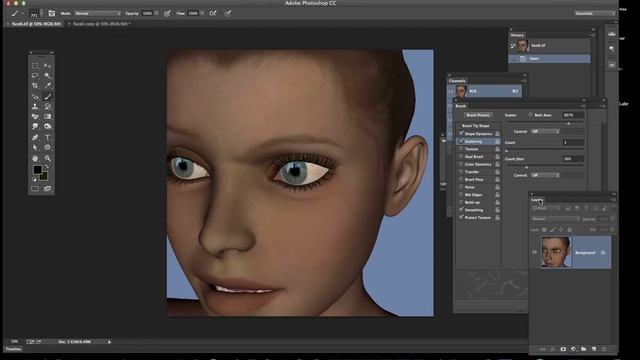Toggle Quick Mask mode
This screenshot has width=640, height=360.
pos(35,189)
